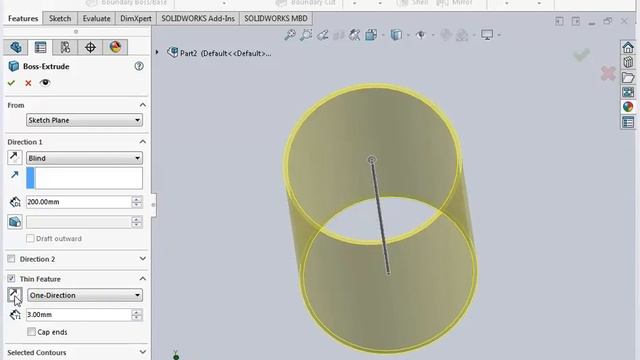The height and width of the screenshot is (360, 640).
Task: Open the Dynamic Annotation Views icon
Action: (354, 35)
